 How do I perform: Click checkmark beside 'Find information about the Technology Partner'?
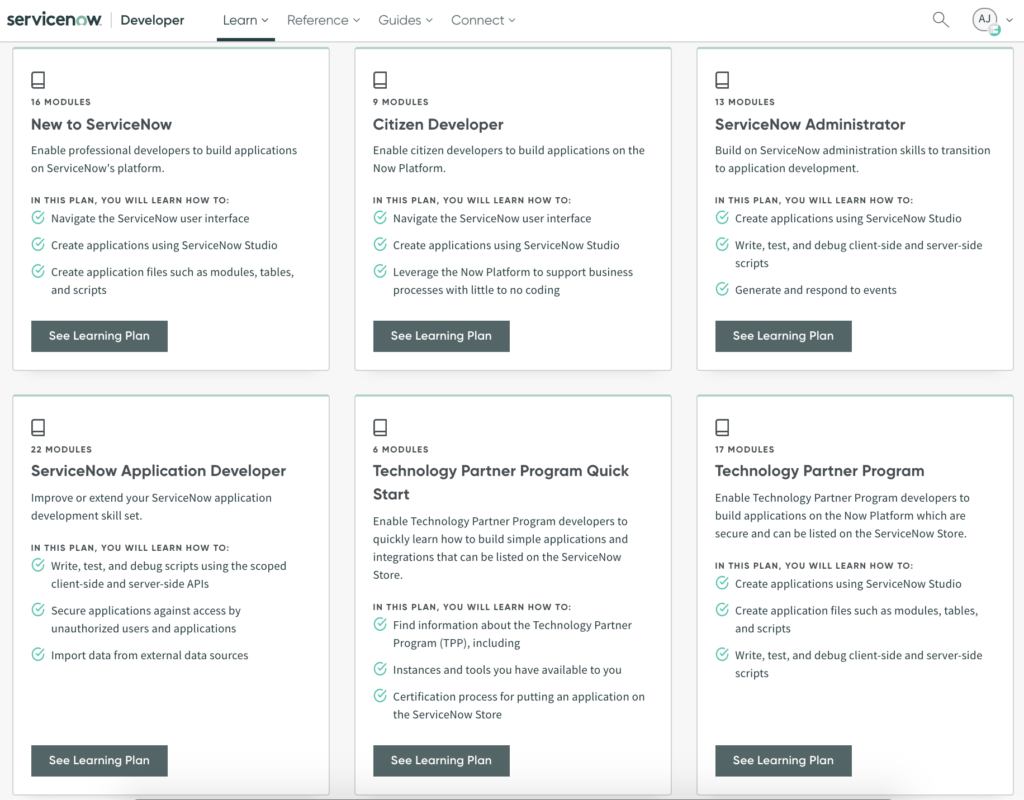click(380, 624)
